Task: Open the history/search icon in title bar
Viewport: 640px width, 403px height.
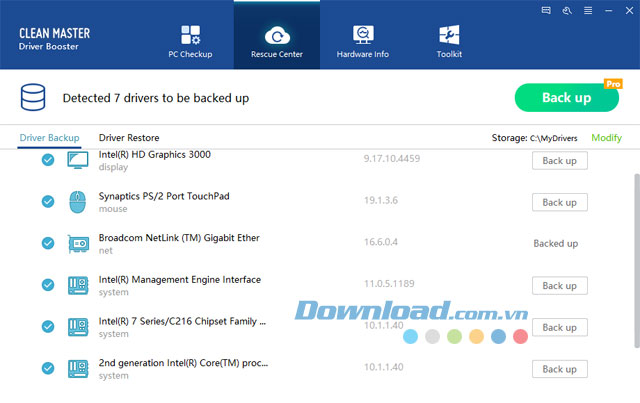Action: click(567, 11)
